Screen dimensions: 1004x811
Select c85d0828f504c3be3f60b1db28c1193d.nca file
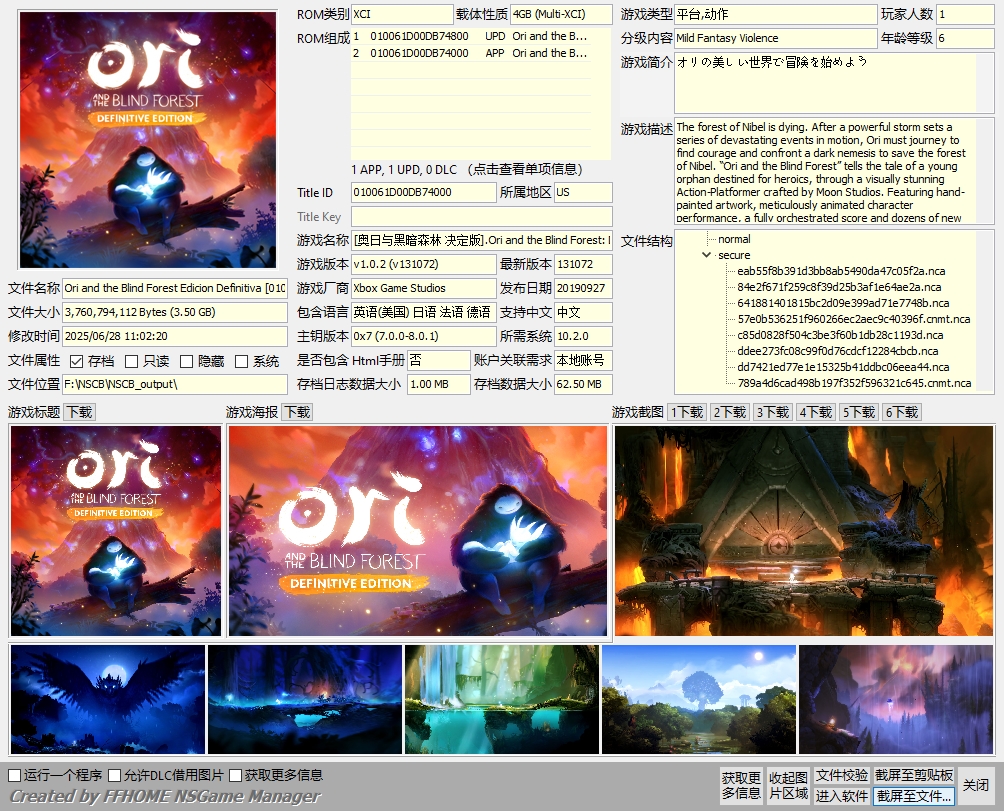point(840,335)
